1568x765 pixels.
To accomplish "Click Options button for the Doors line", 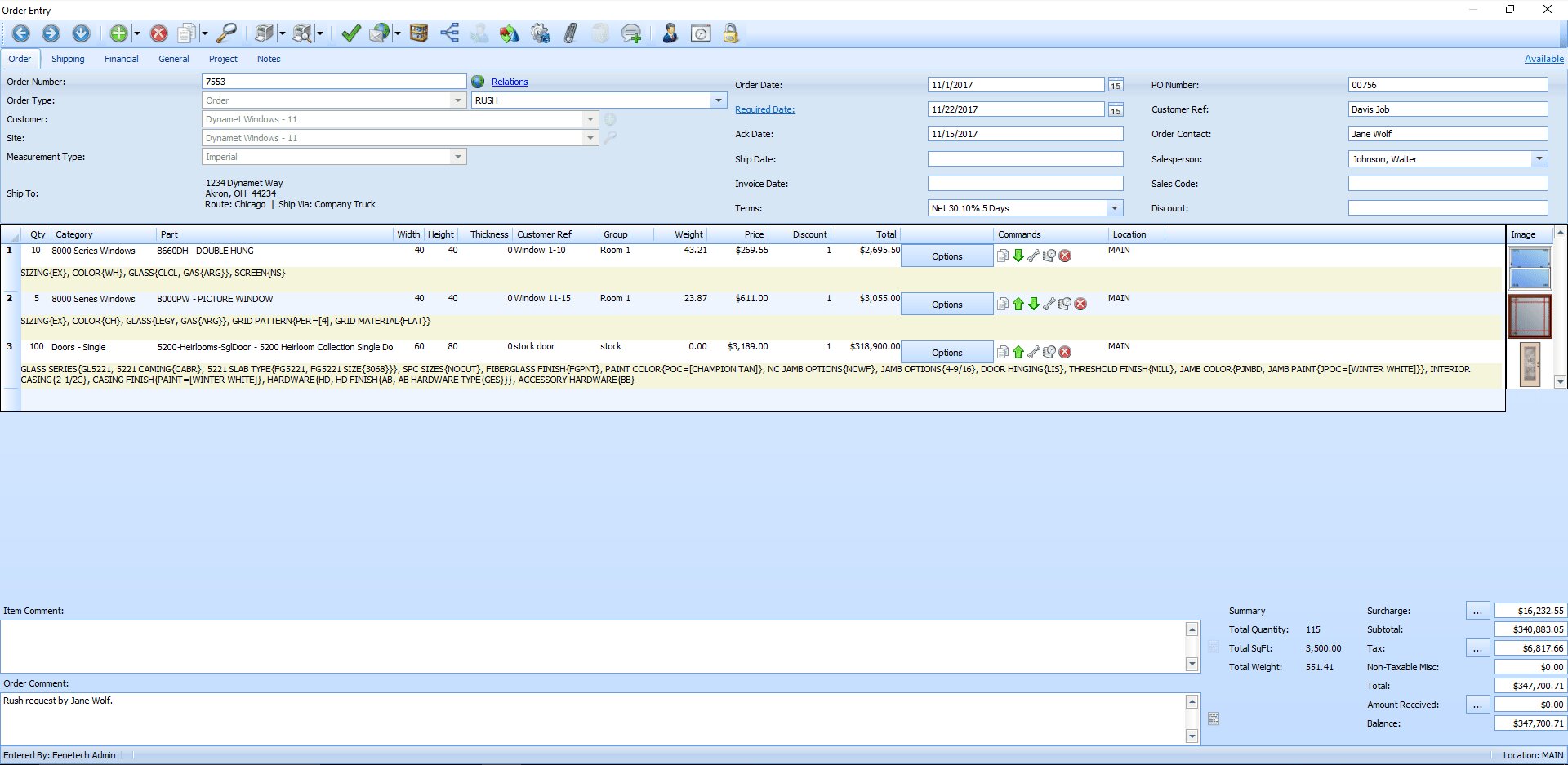I will [x=947, y=353].
